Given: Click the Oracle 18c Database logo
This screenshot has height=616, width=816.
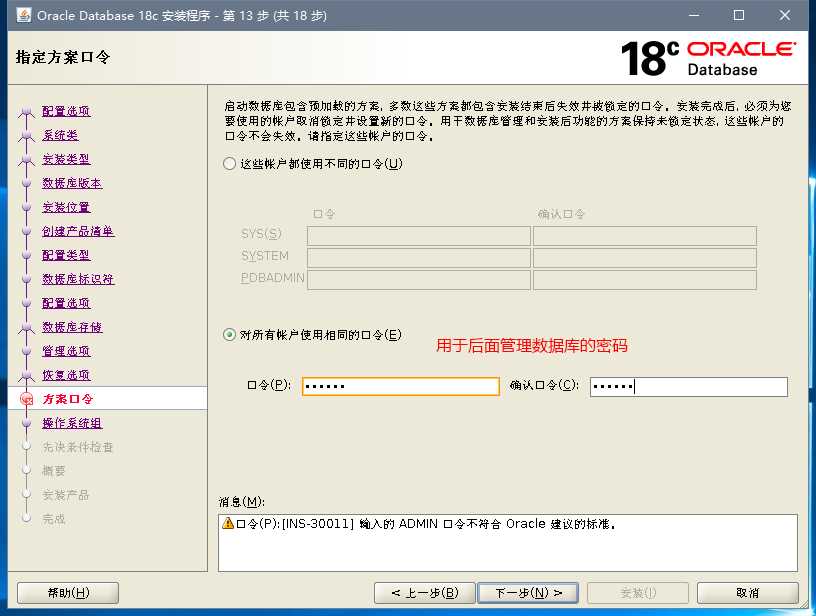Looking at the screenshot, I should (708, 58).
